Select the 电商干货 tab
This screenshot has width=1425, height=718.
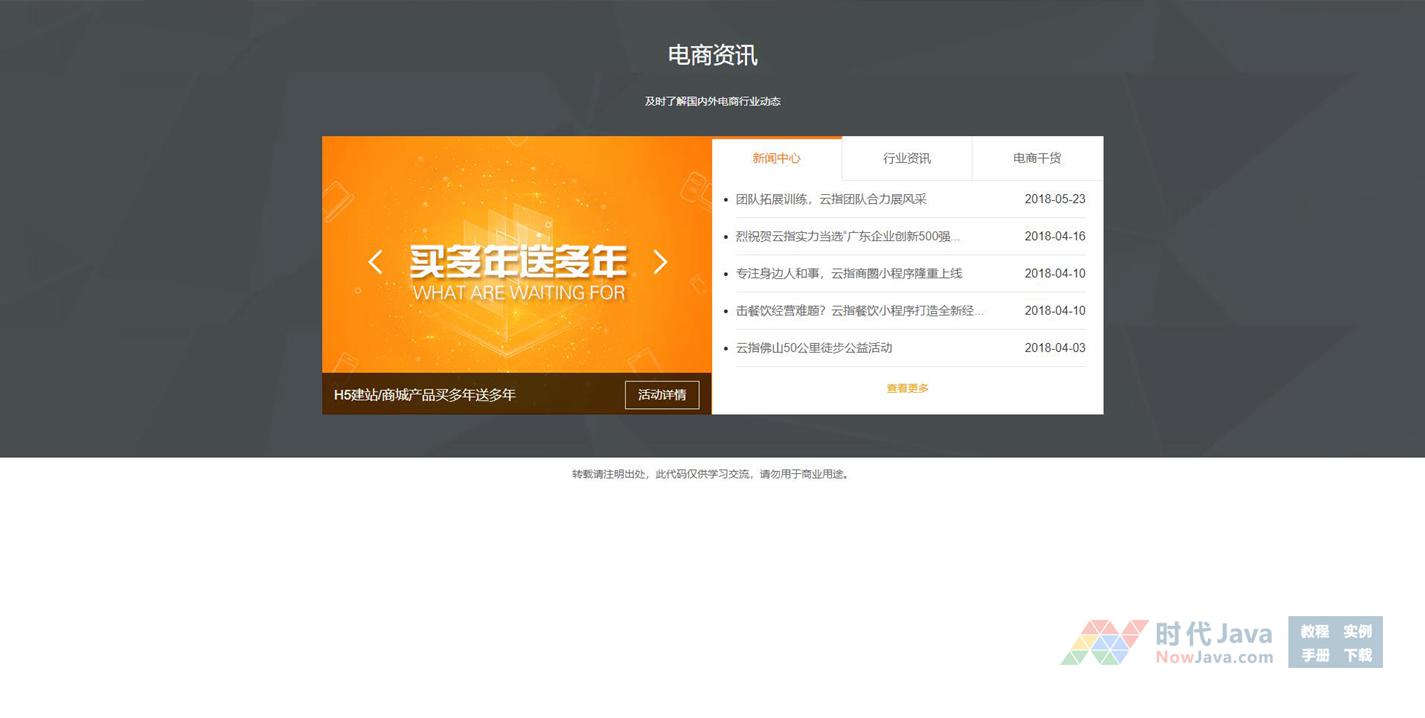pos(1037,158)
